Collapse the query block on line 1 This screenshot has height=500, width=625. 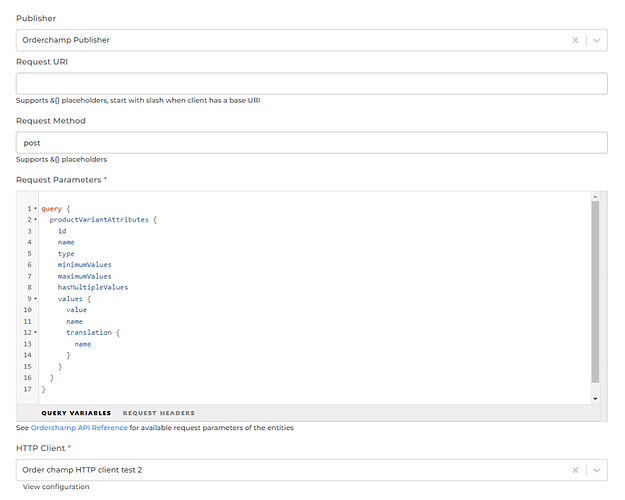(x=35, y=209)
